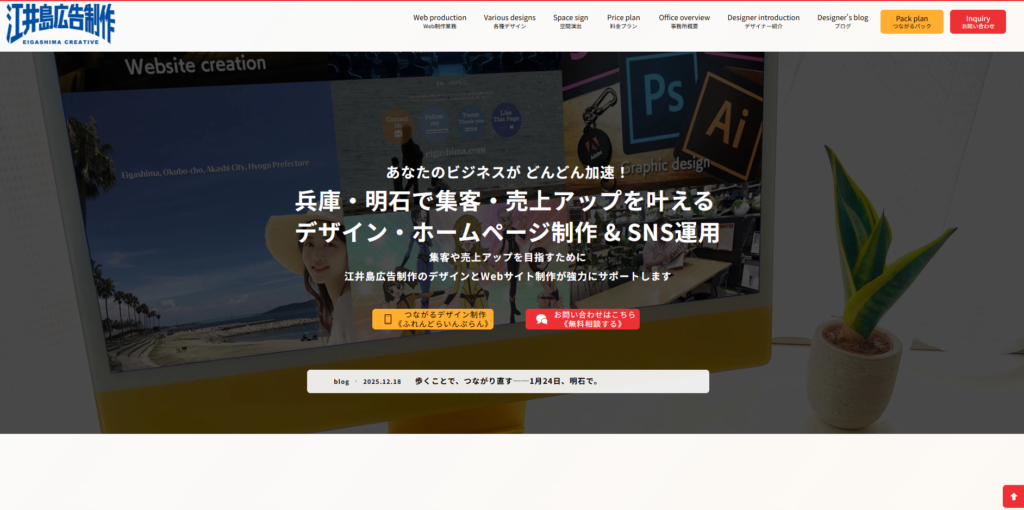Click the 2025.12.18 date in news bar
The width and height of the screenshot is (1024, 510).
(382, 381)
